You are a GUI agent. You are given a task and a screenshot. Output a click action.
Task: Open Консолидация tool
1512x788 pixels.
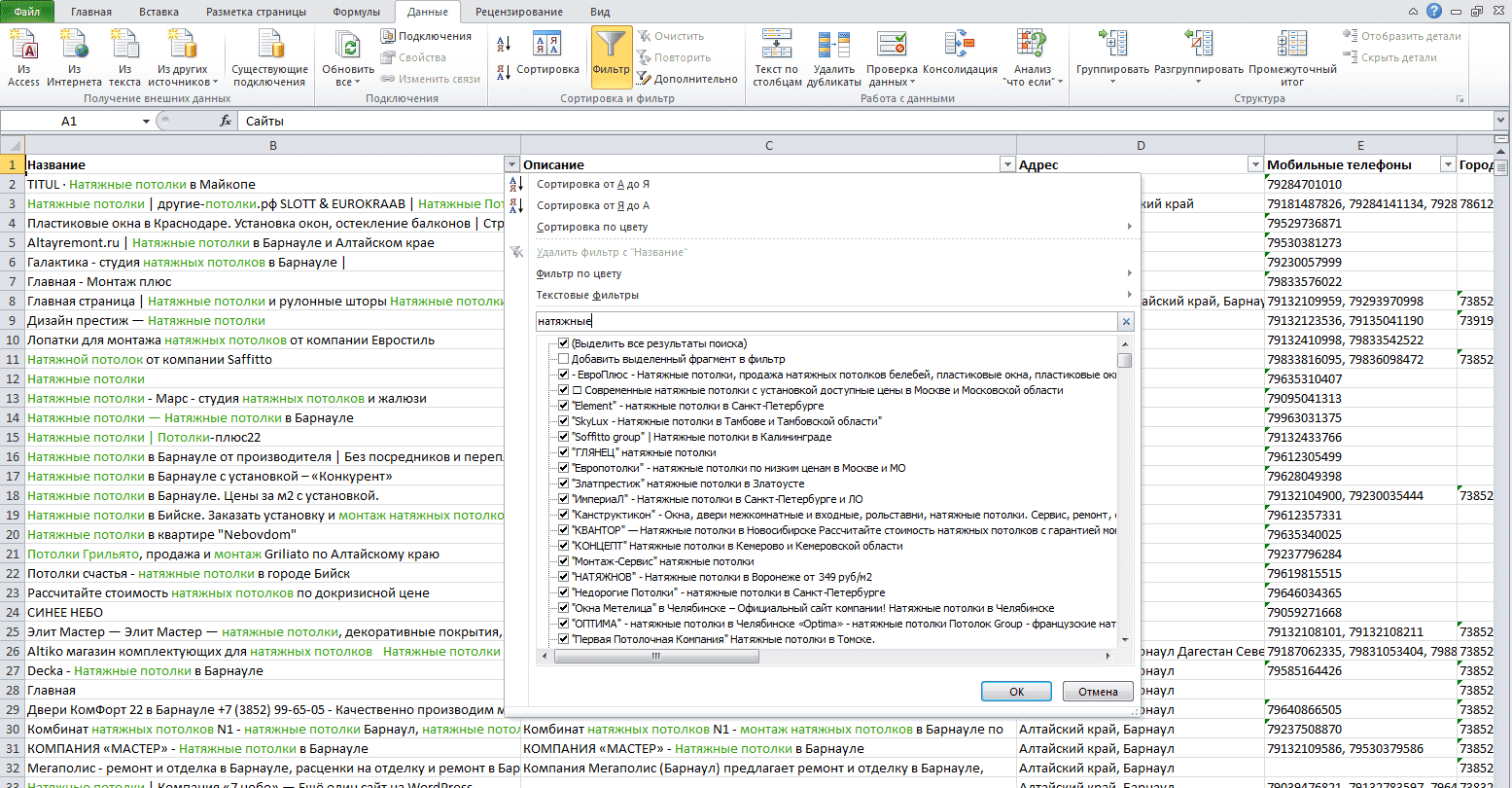pyautogui.click(x=960, y=54)
